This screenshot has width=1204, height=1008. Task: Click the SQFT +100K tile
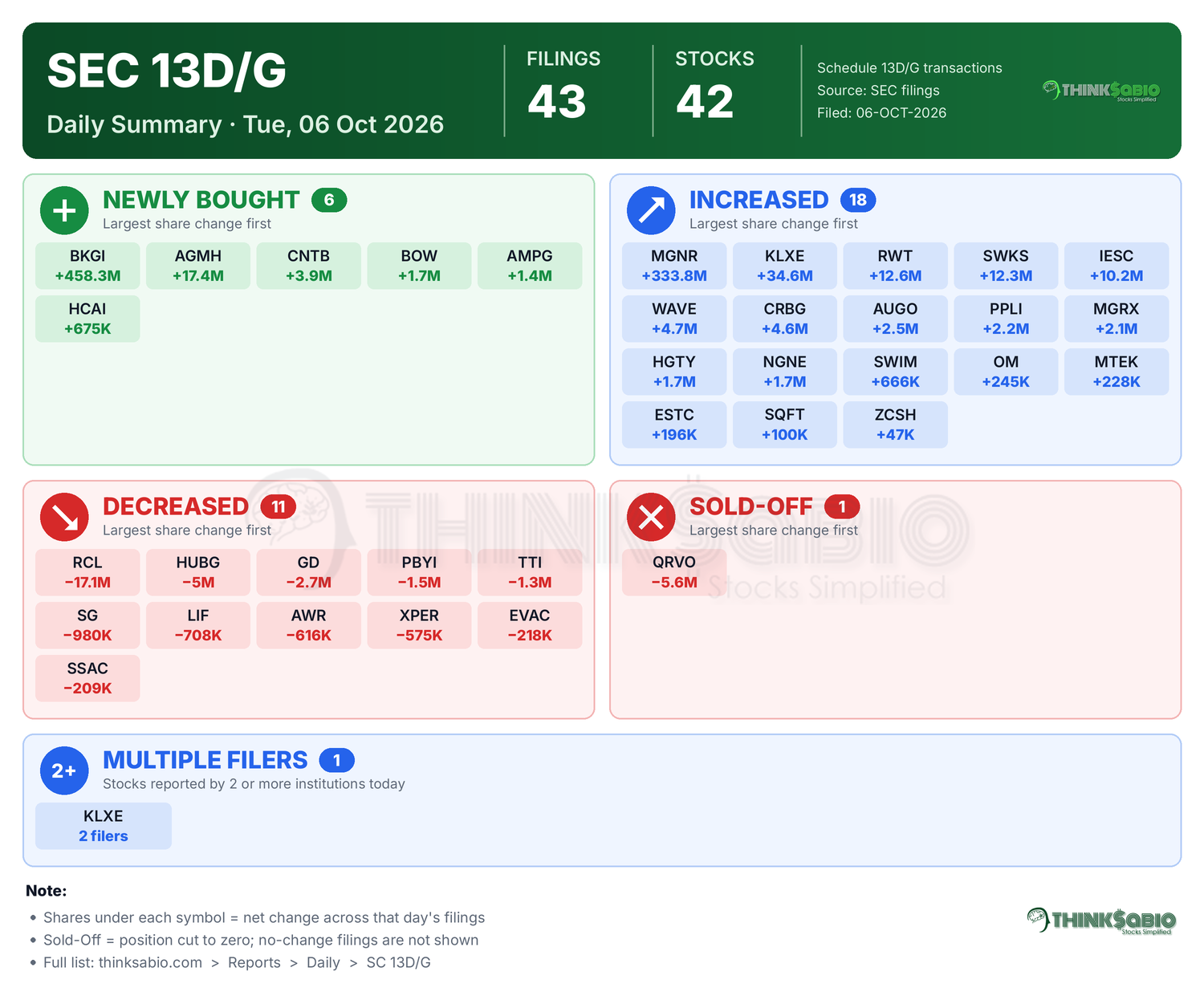click(x=785, y=425)
